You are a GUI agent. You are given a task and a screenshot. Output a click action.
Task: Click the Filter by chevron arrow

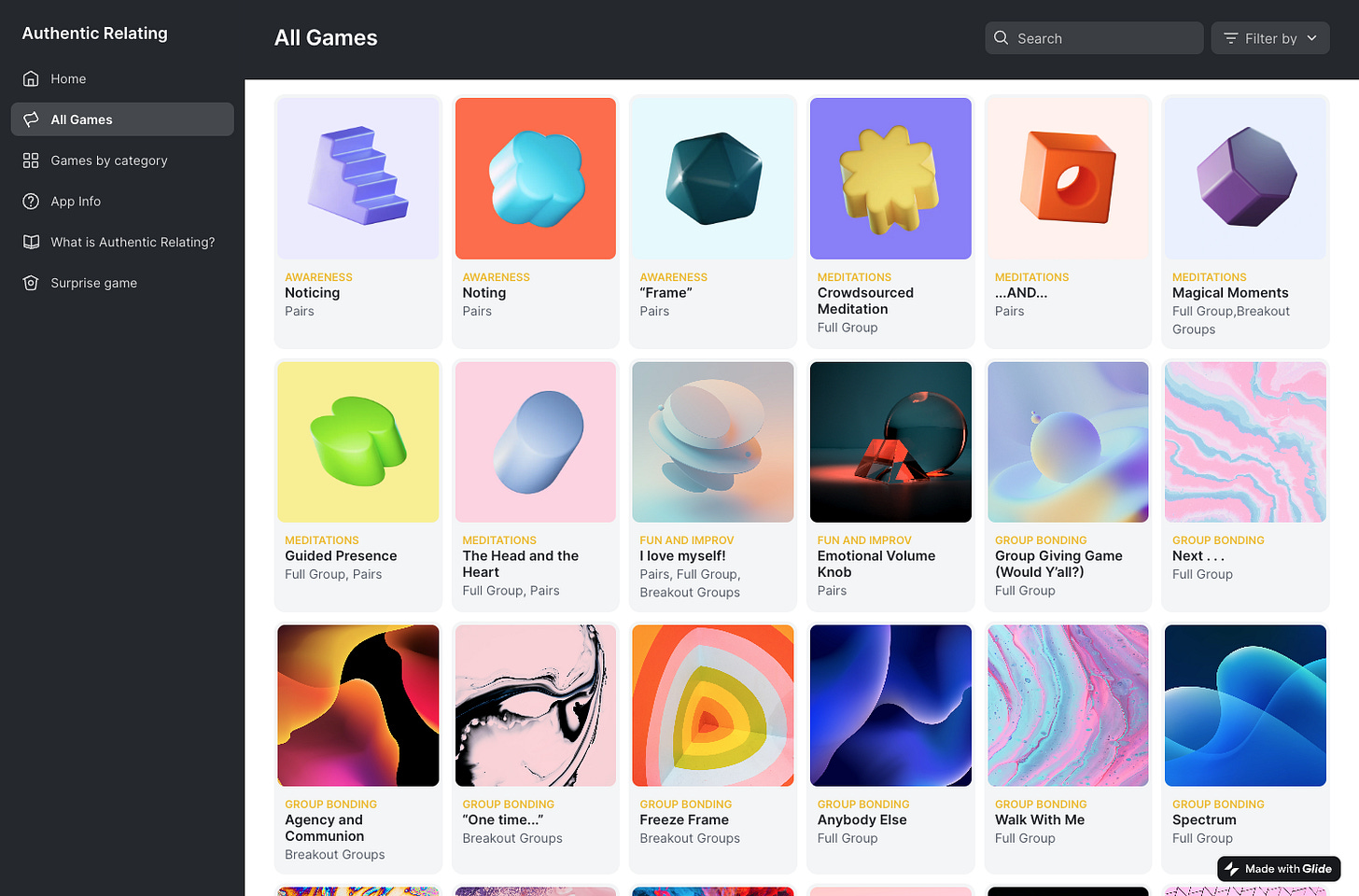pyautogui.click(x=1311, y=38)
